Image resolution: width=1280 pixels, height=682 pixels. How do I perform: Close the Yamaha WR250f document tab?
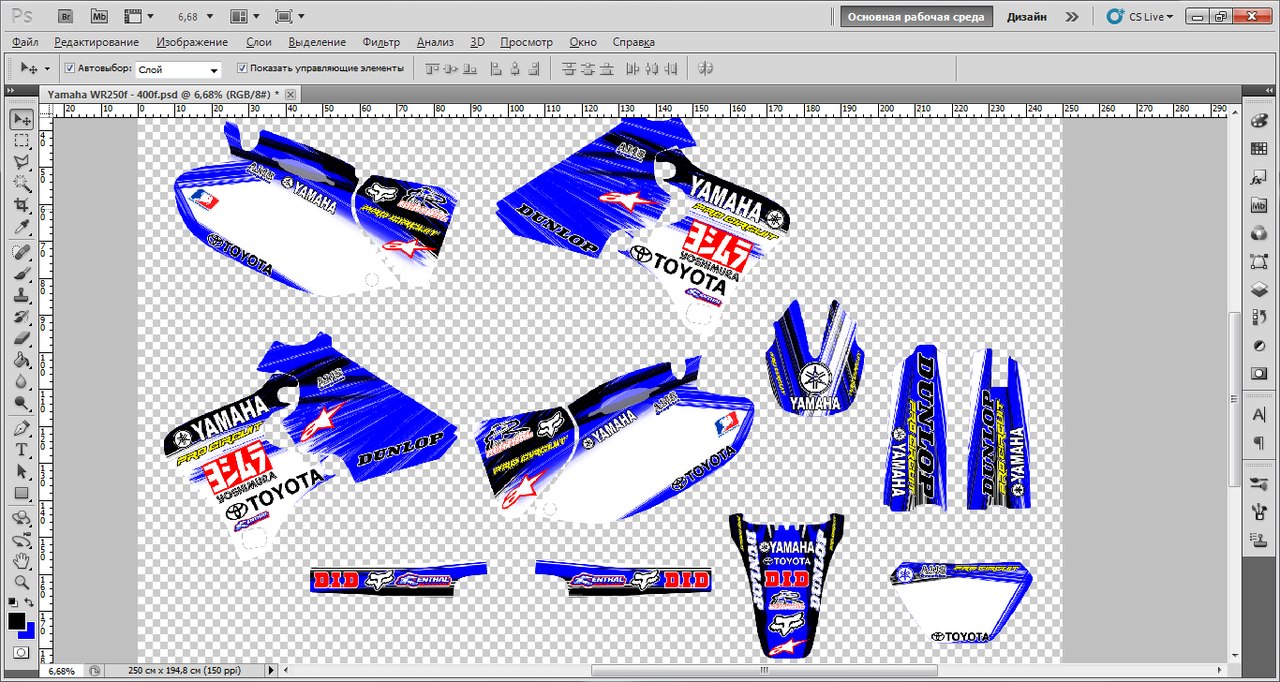pyautogui.click(x=290, y=93)
